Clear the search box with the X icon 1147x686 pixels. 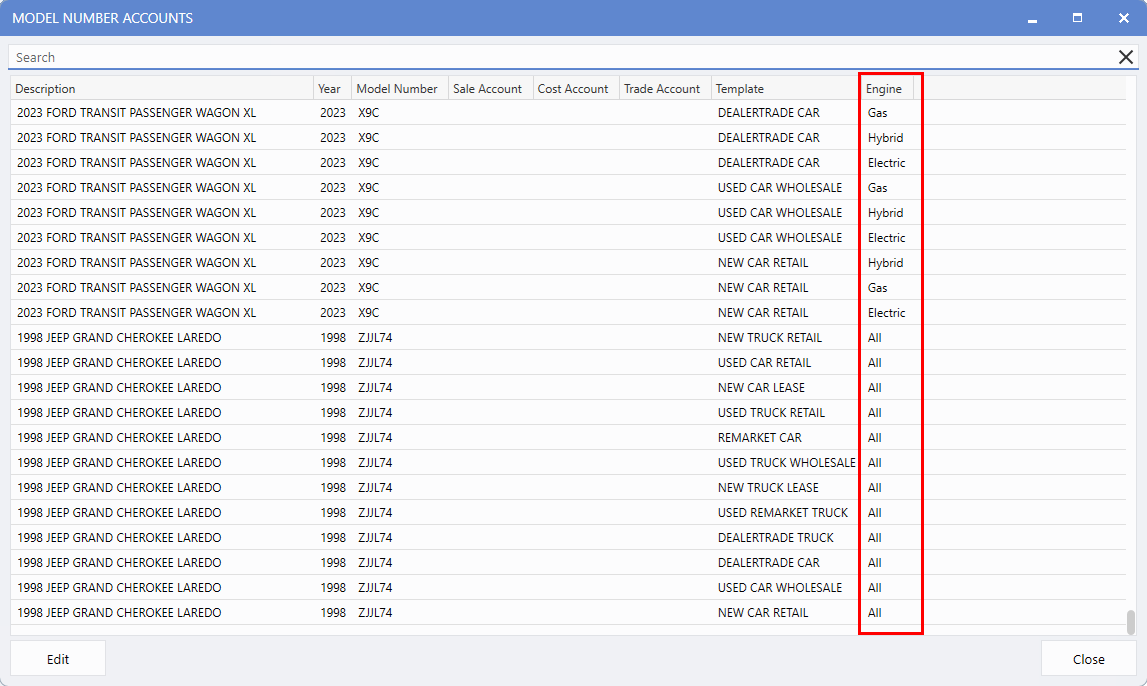point(1126,57)
